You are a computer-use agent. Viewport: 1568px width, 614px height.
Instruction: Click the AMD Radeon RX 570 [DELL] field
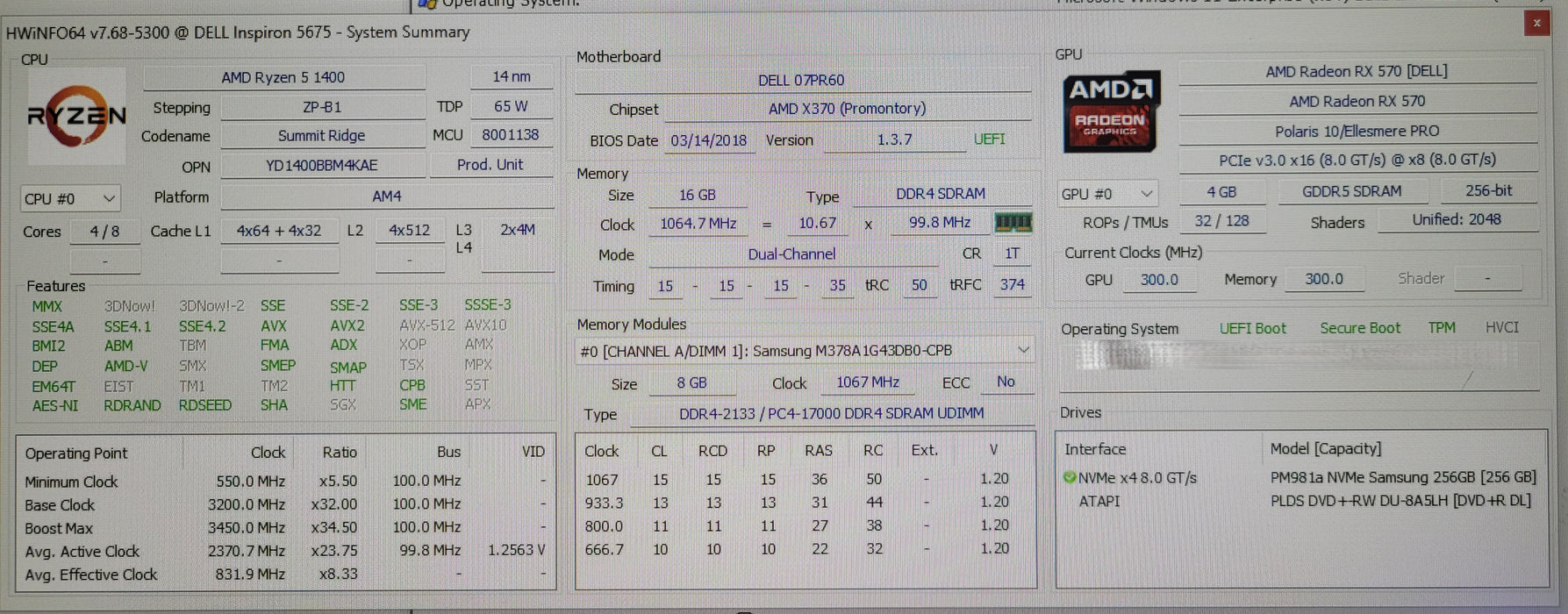1357,72
